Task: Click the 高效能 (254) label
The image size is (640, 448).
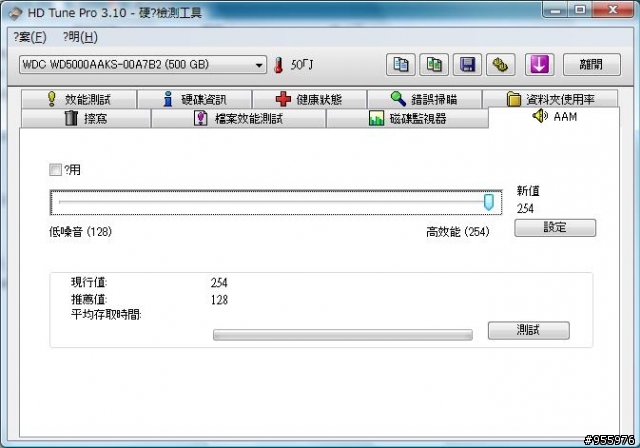Action: click(458, 232)
